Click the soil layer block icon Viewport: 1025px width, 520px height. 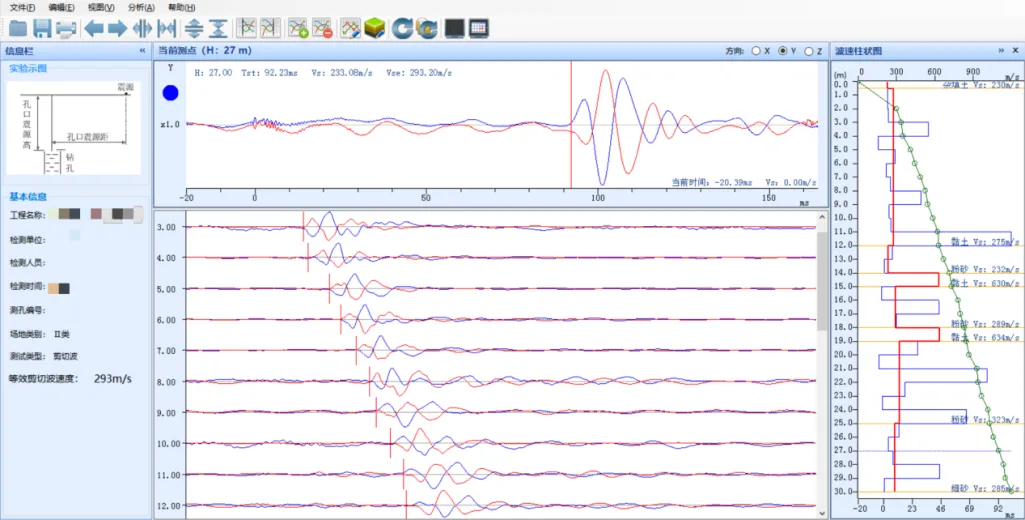pyautogui.click(x=374, y=28)
